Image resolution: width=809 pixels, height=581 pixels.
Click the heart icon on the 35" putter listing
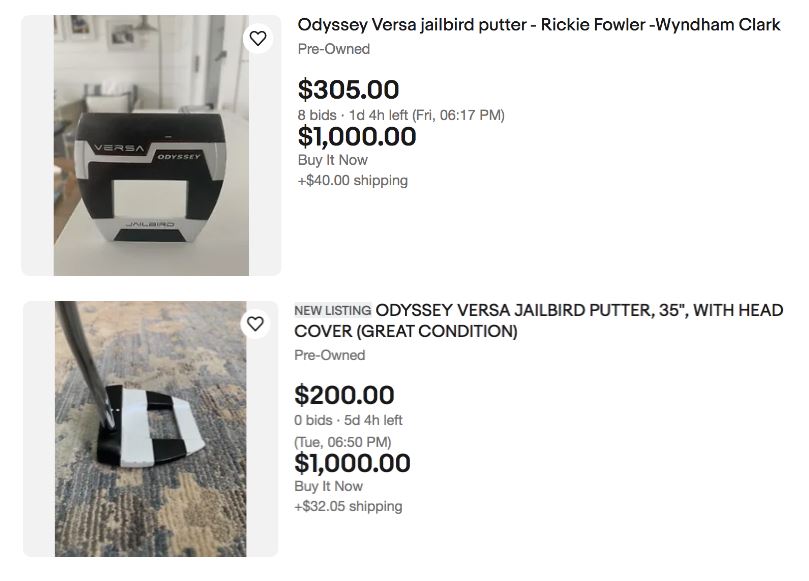point(256,324)
